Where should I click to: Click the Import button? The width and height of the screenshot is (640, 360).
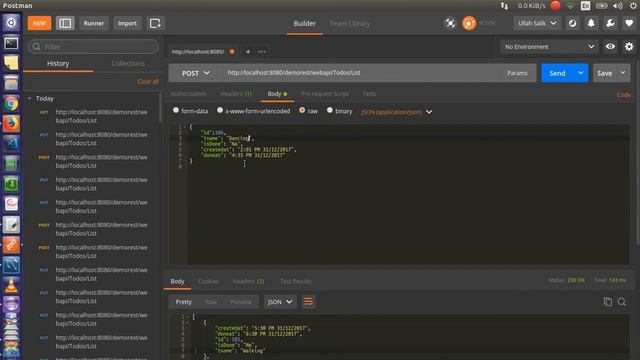click(x=127, y=23)
